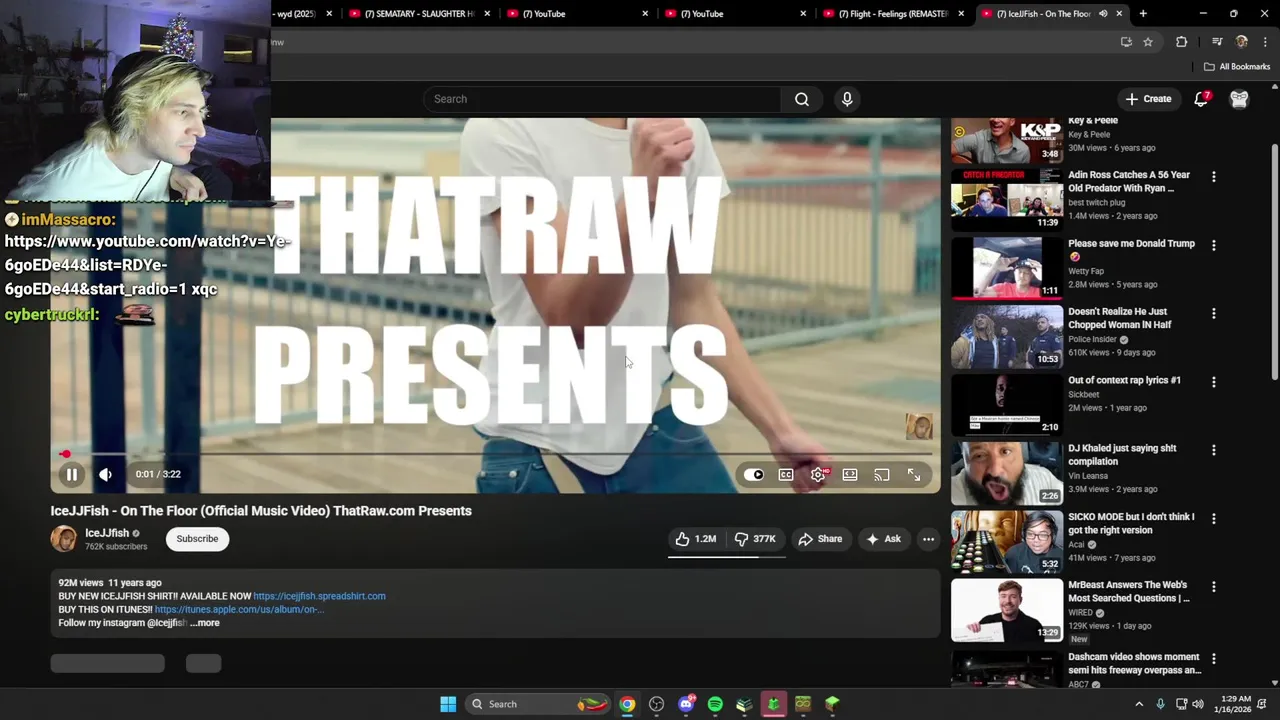Open the Chrome three-dot menu
The height and width of the screenshot is (720, 1280).
pos(1265,42)
